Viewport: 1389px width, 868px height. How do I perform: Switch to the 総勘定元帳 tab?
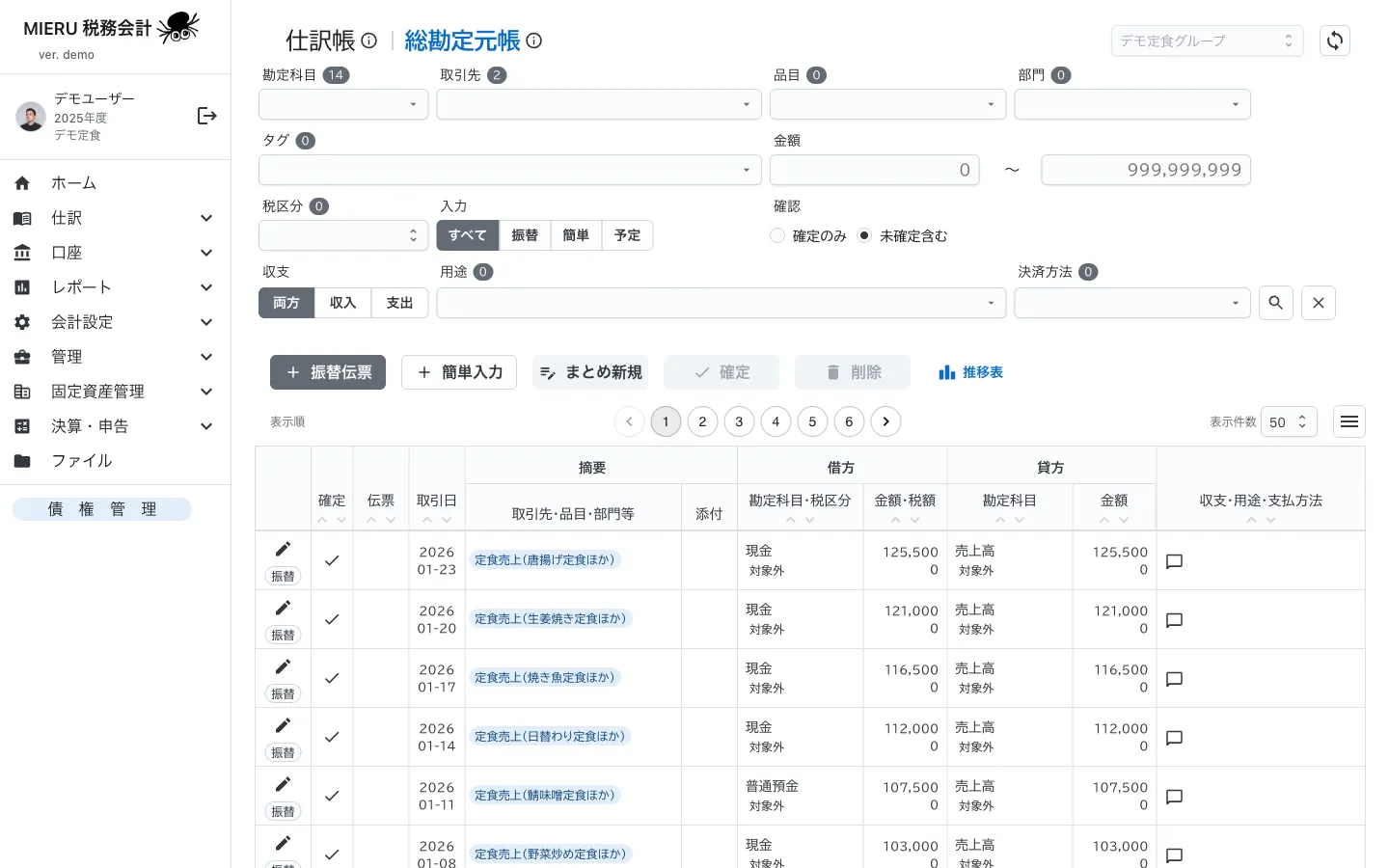click(462, 41)
